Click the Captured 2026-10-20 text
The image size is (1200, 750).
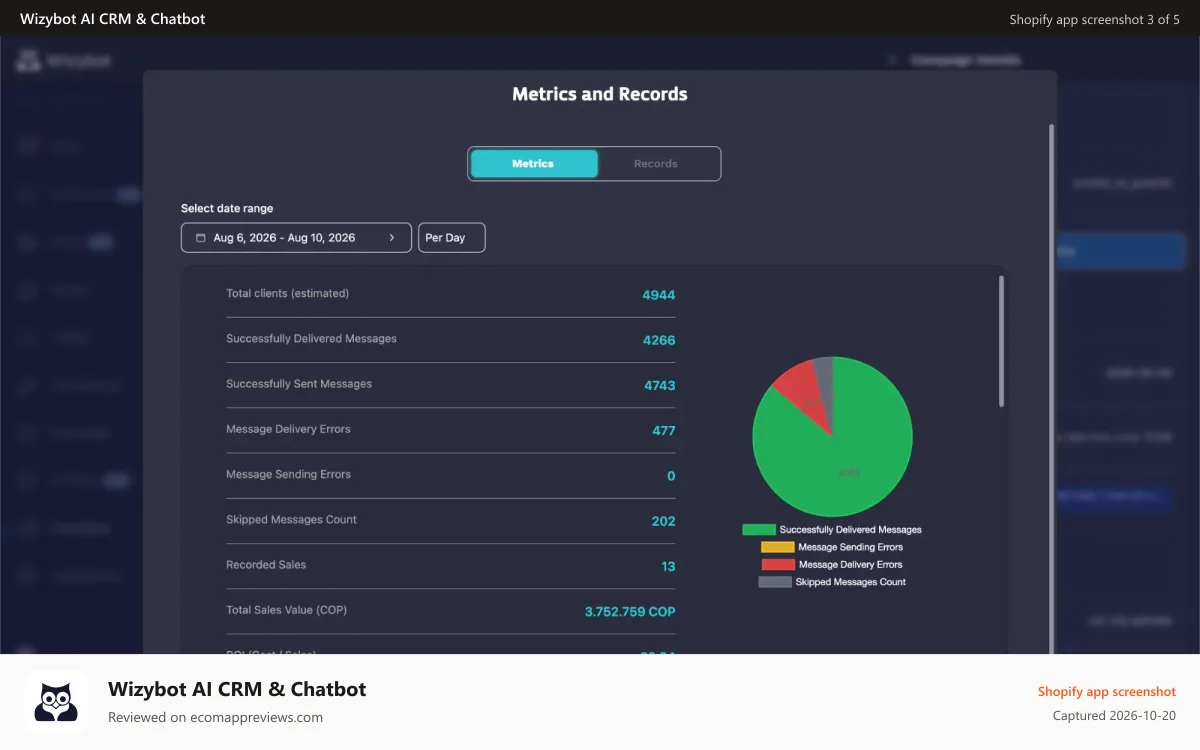click(x=1114, y=716)
